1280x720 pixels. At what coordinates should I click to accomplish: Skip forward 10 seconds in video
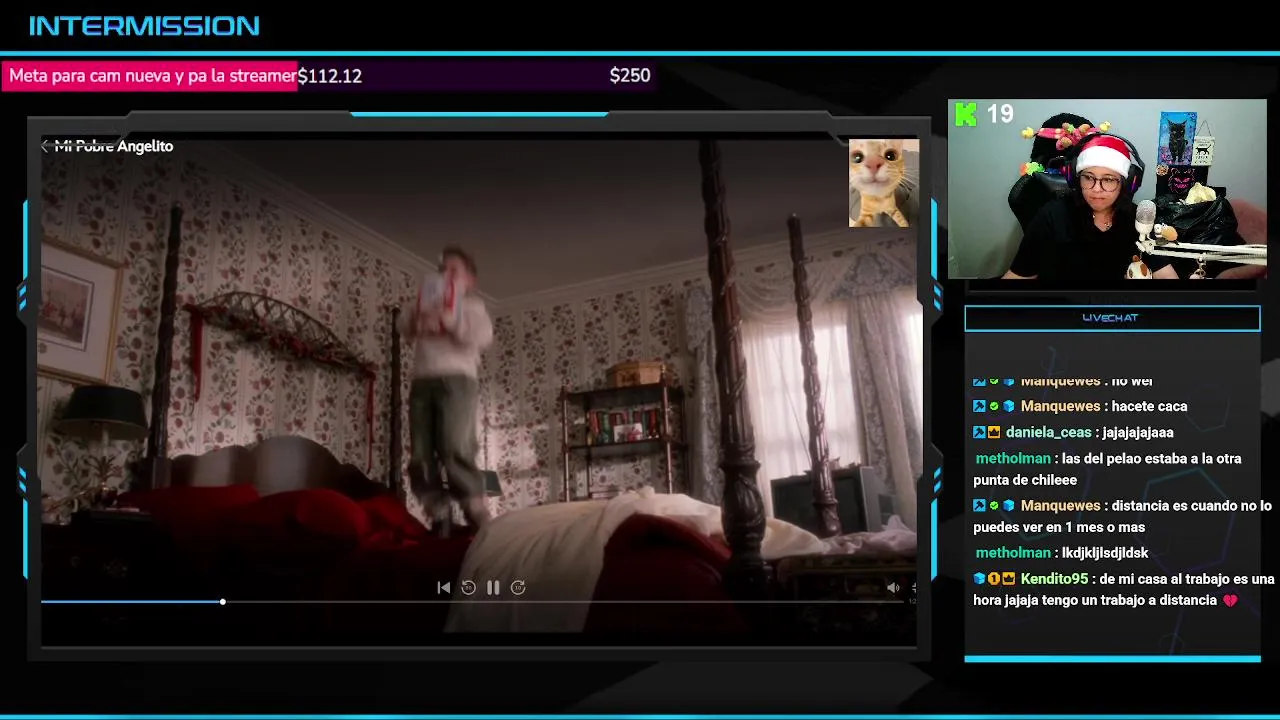click(x=518, y=588)
